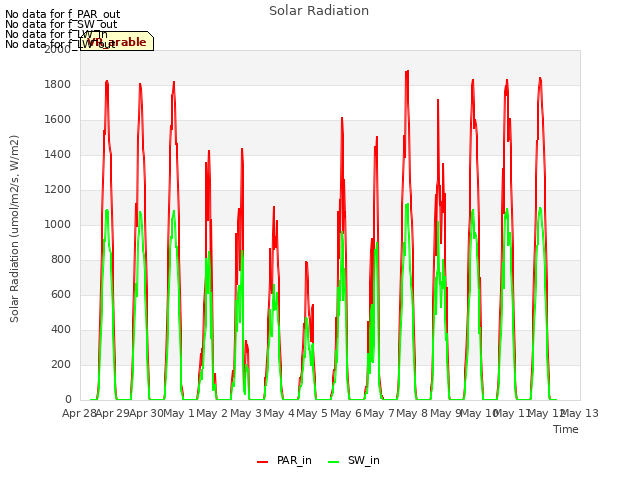This screenshot has width=640, height=480.
Task: Click the May 1 x-axis tick label
Action: (179, 413)
